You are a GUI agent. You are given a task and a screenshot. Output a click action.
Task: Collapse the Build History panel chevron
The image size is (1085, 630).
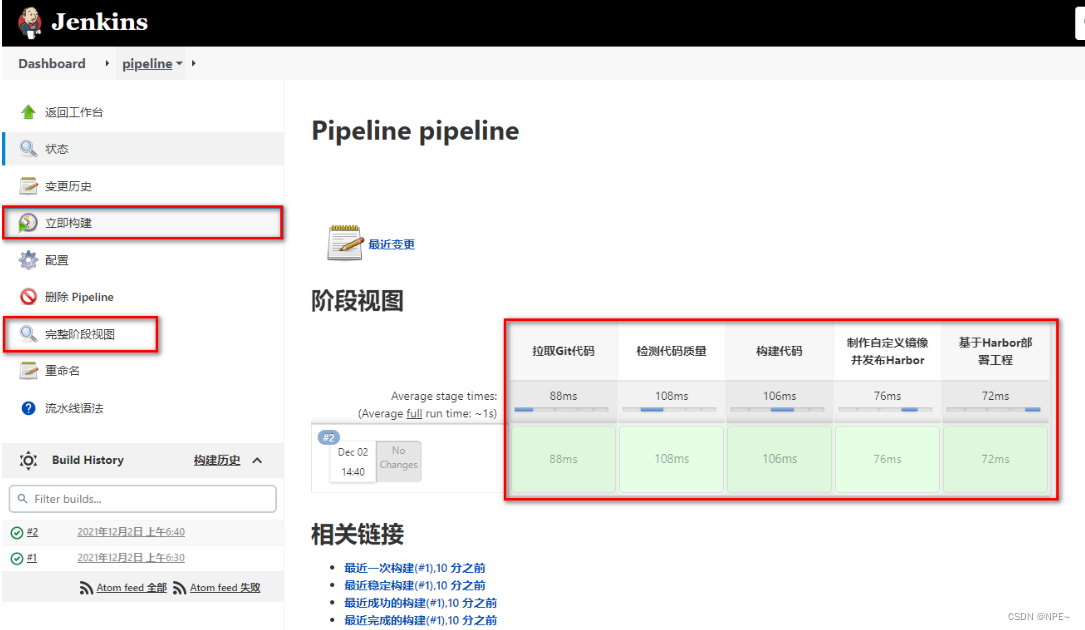pos(257,460)
